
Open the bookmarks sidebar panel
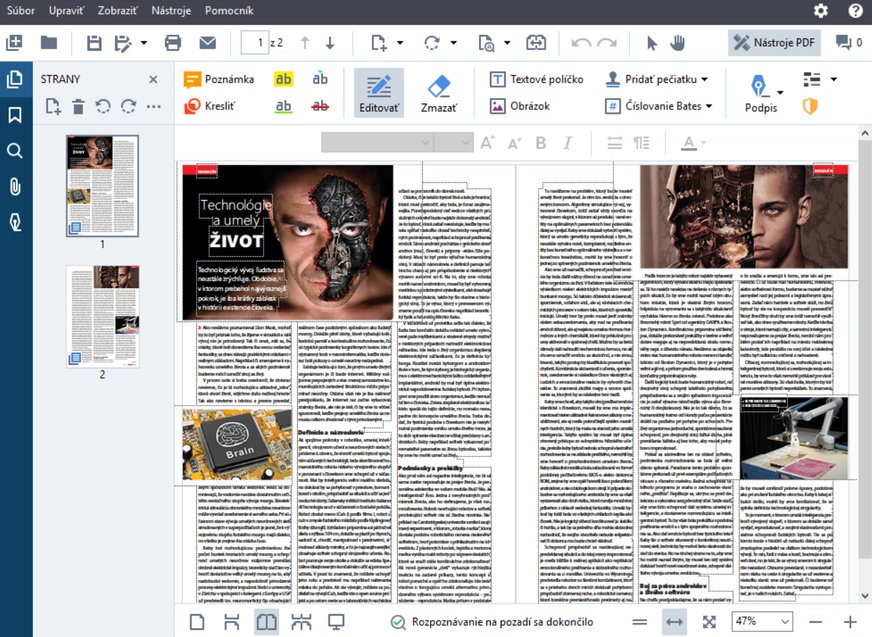(14, 115)
